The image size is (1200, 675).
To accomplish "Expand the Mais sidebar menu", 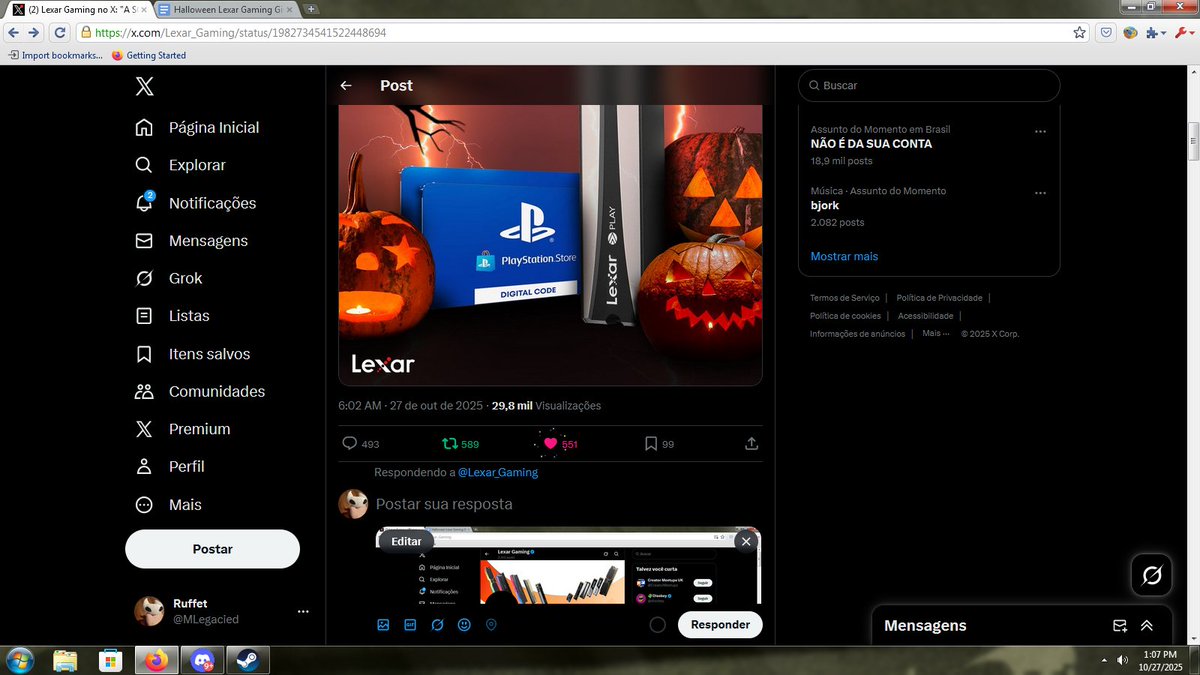I will (169, 505).
